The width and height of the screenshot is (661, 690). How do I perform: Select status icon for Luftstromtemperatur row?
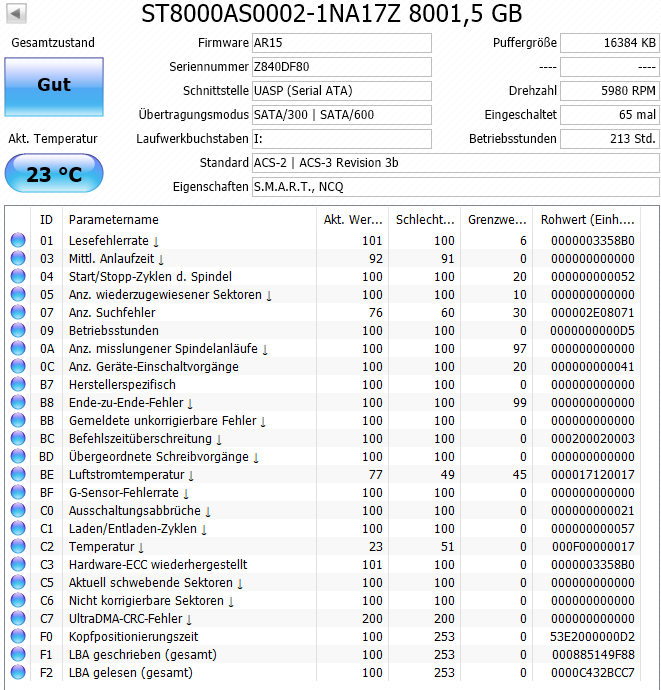click(18, 474)
